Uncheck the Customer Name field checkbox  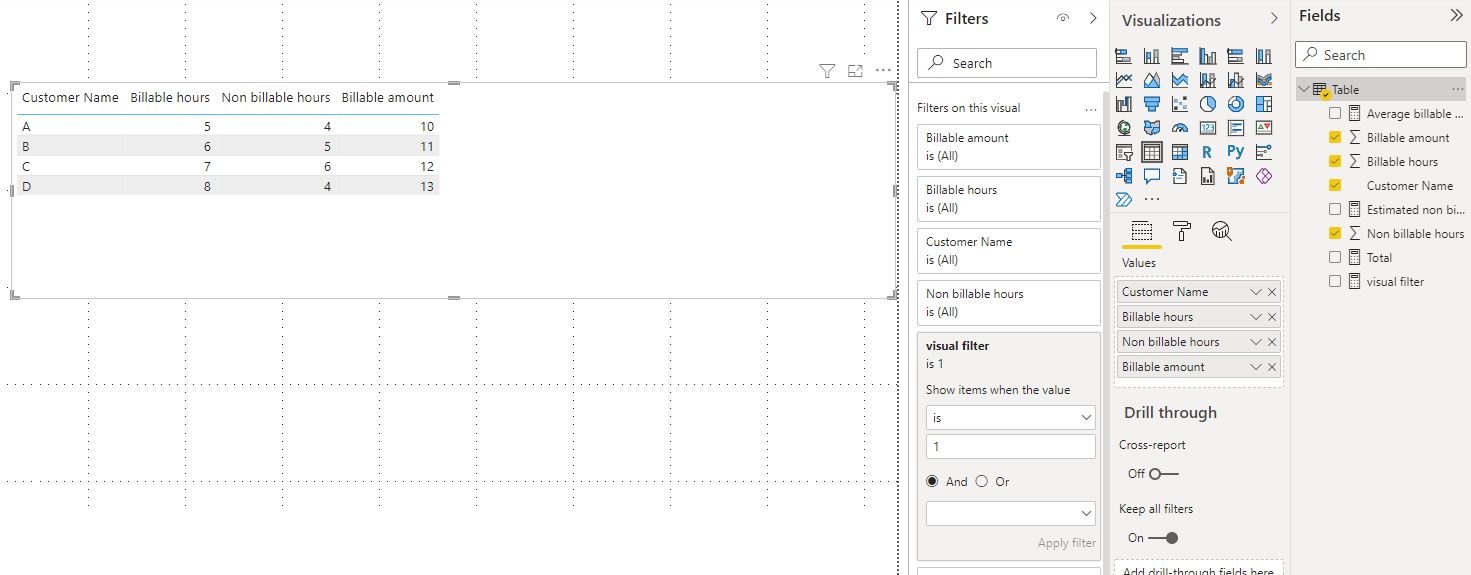(x=1335, y=186)
